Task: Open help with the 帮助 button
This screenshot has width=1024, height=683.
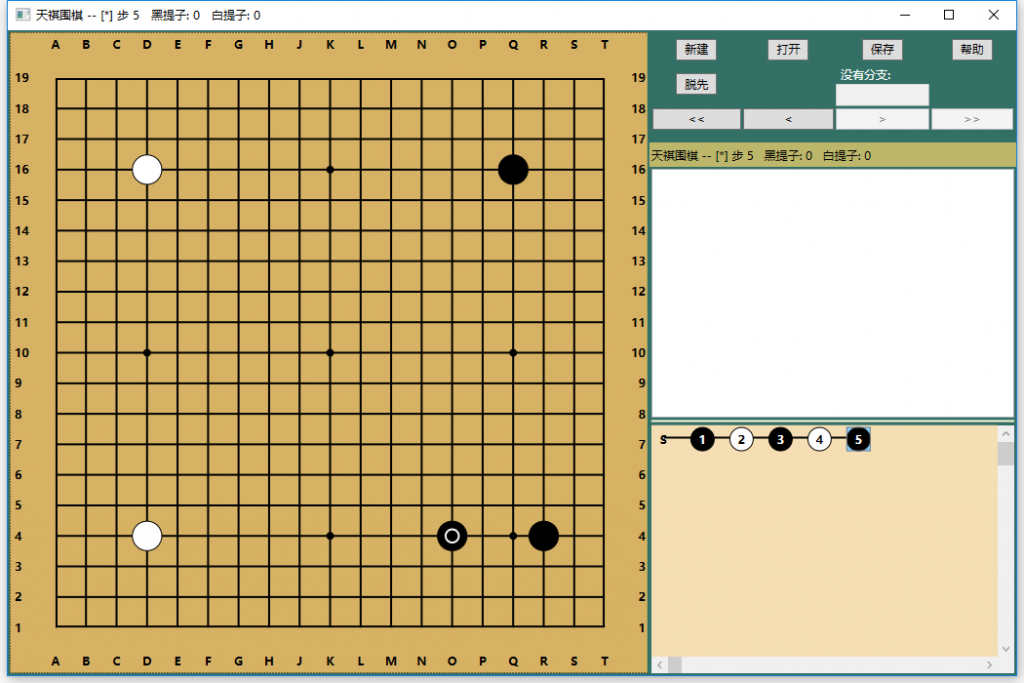Action: pos(971,50)
